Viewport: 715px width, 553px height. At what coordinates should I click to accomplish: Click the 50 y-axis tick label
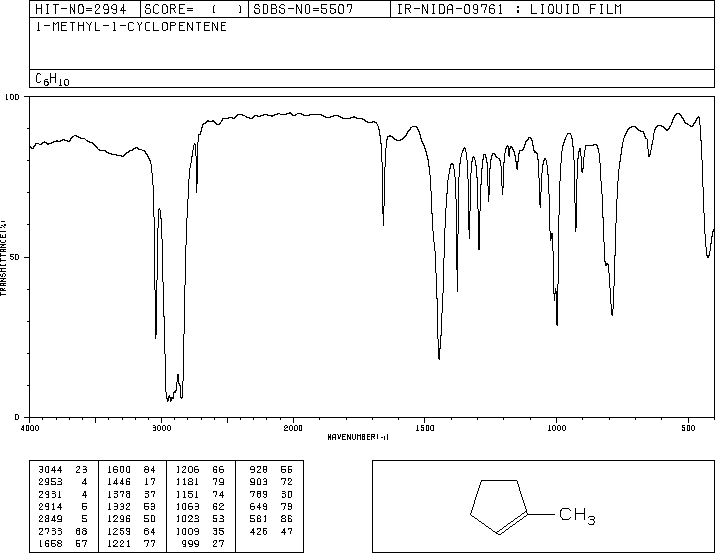click(15, 257)
